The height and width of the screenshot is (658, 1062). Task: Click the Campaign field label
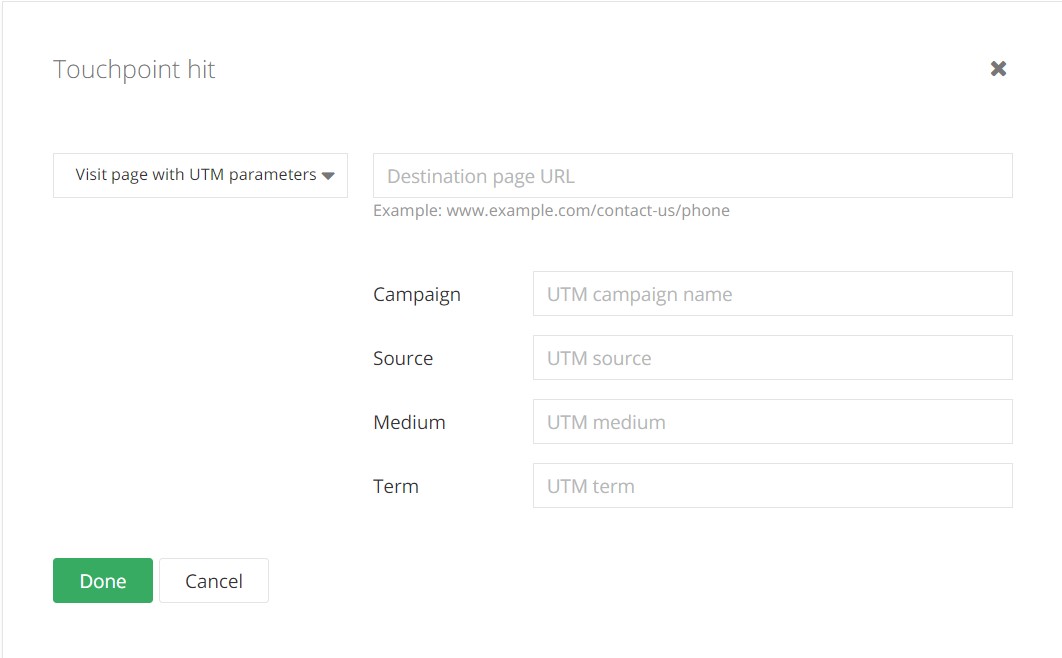point(417,294)
